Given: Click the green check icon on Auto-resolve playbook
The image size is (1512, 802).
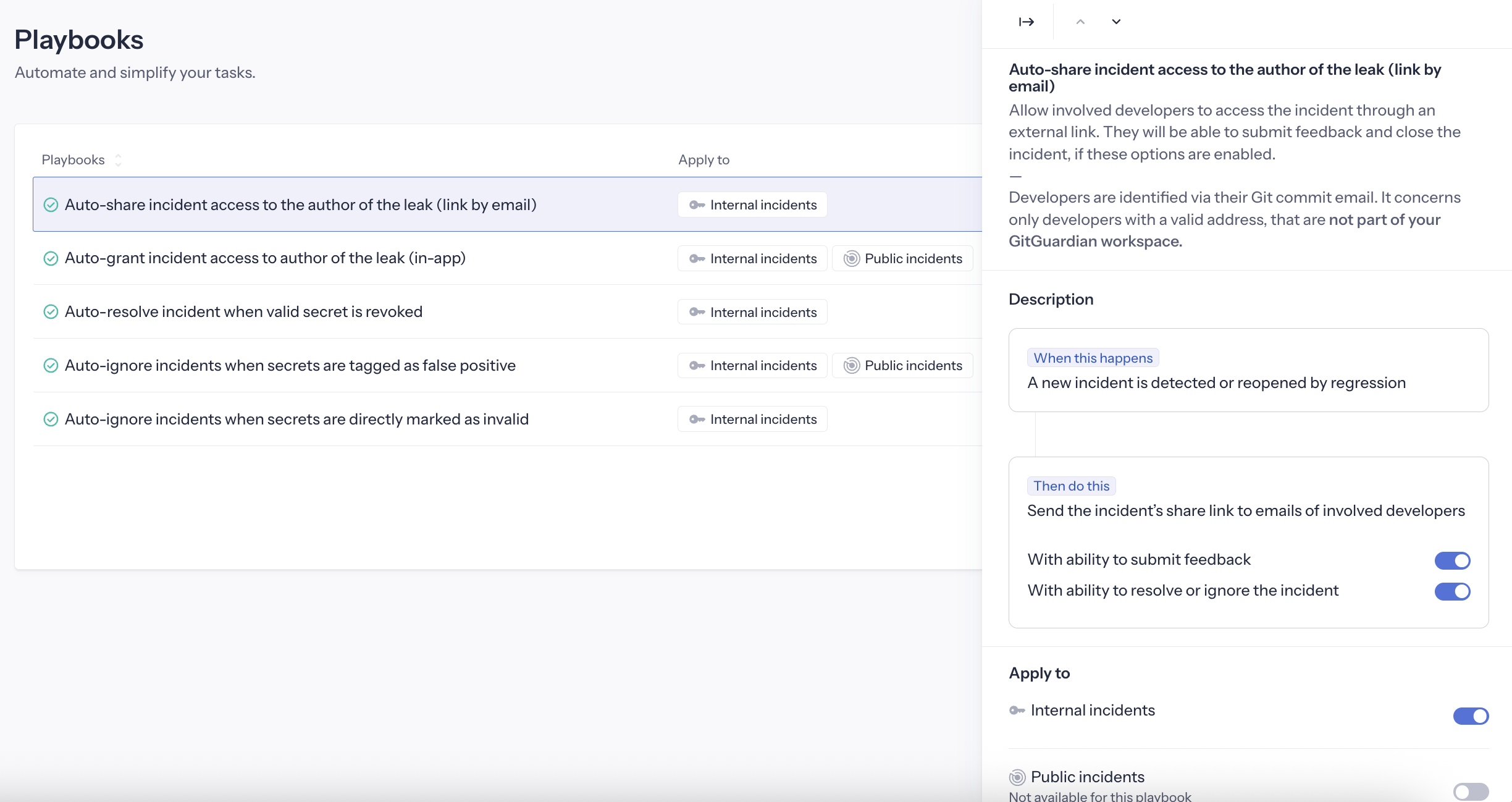Looking at the screenshot, I should [x=51, y=311].
